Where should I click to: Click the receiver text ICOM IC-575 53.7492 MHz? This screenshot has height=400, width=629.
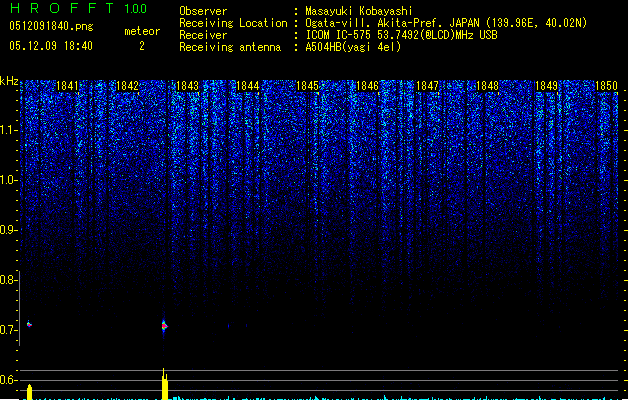(x=401, y=35)
